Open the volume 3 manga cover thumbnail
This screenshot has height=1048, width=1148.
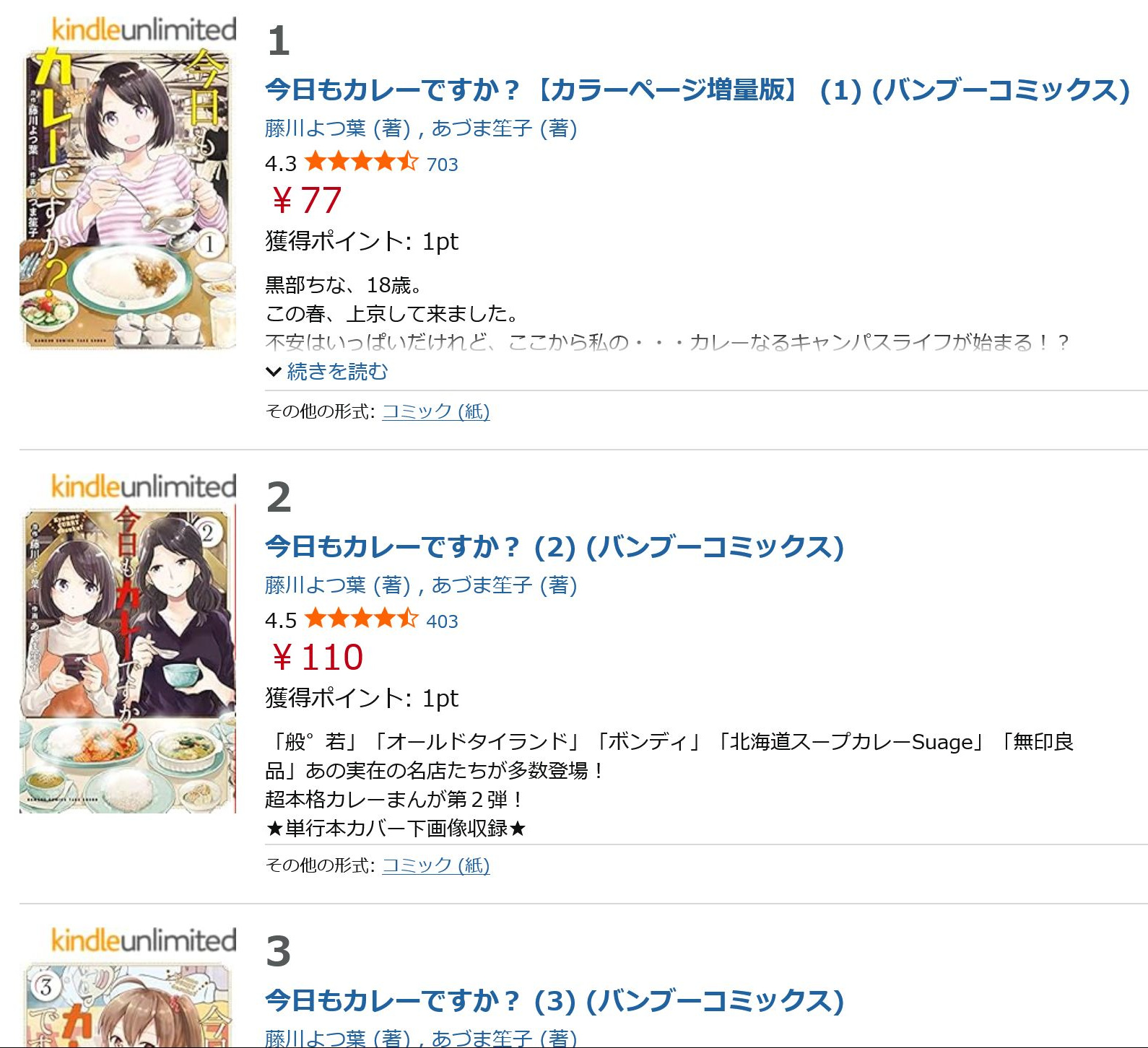(128, 1004)
